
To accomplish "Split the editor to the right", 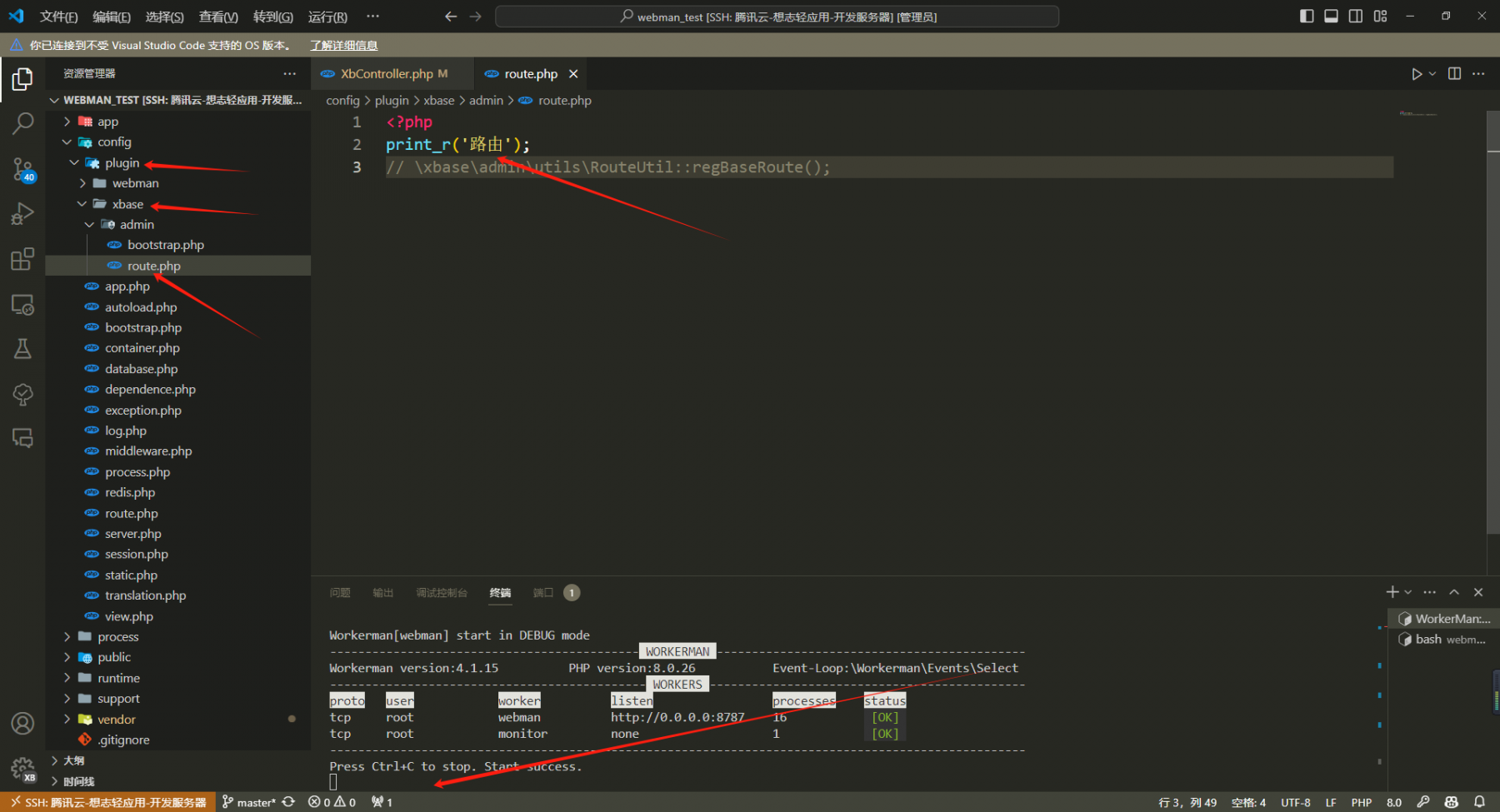I will tap(1454, 73).
